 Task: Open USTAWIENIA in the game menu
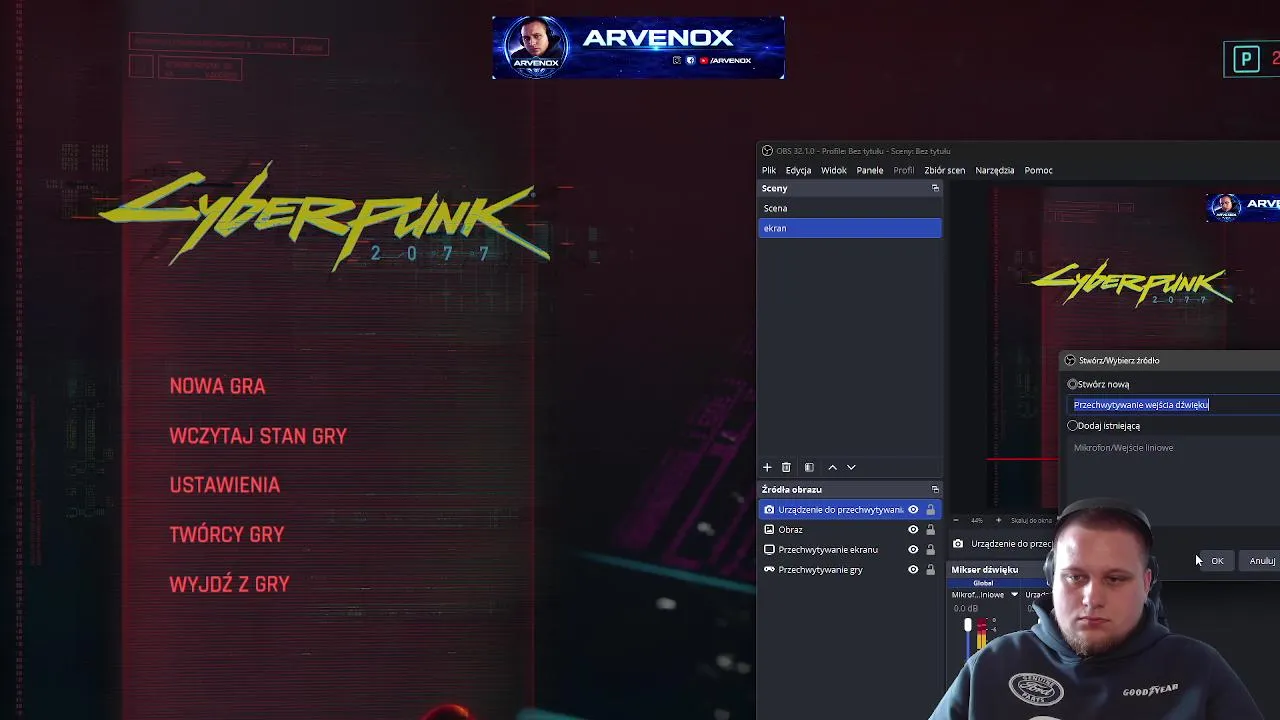coord(224,485)
